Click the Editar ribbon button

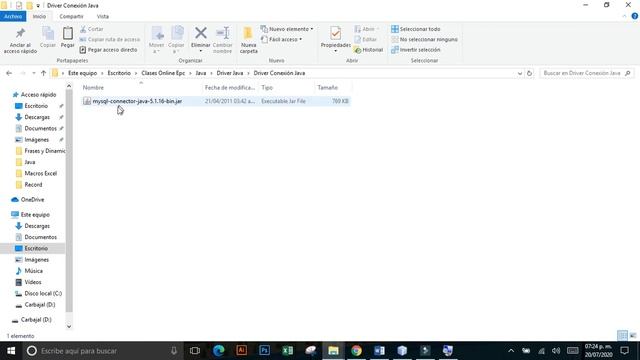(365, 39)
